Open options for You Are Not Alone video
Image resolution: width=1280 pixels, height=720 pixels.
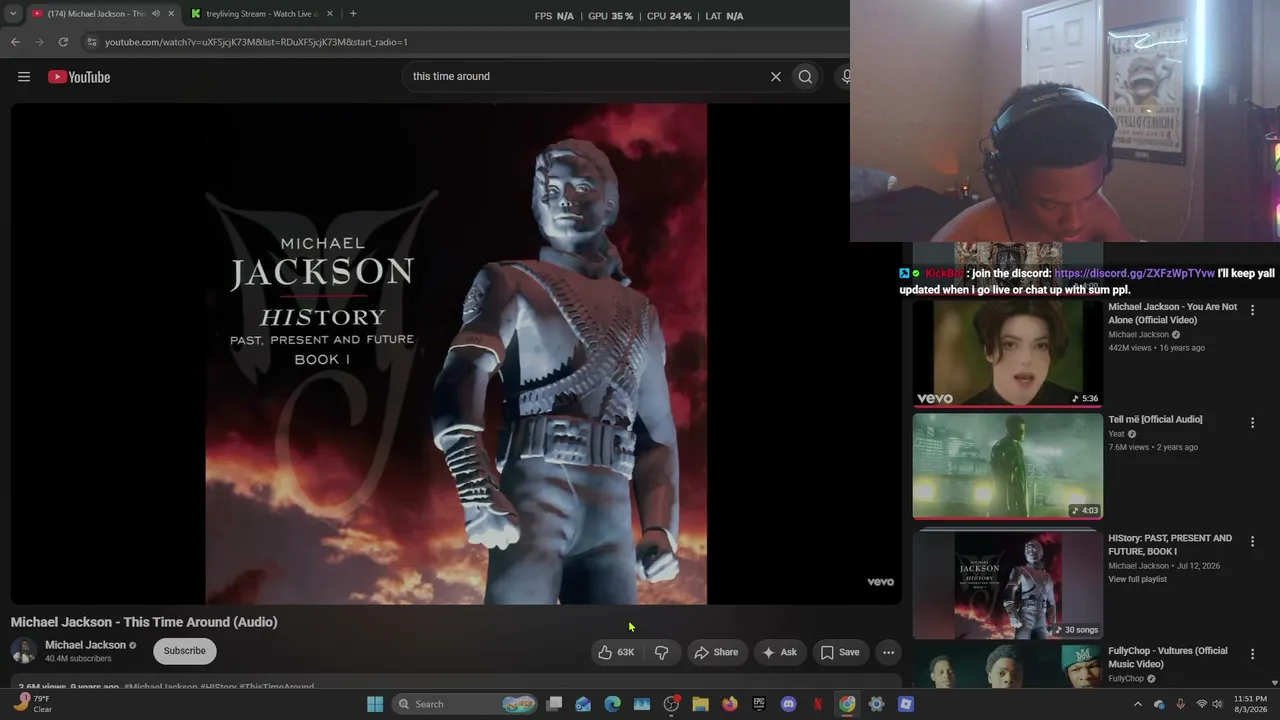pyautogui.click(x=1252, y=310)
